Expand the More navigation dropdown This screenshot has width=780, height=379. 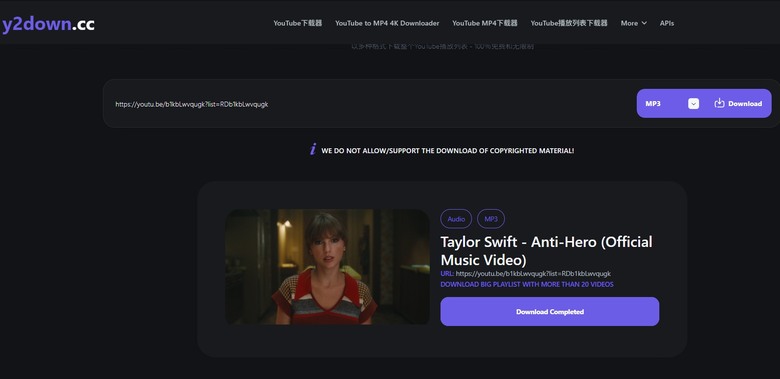pyautogui.click(x=633, y=23)
